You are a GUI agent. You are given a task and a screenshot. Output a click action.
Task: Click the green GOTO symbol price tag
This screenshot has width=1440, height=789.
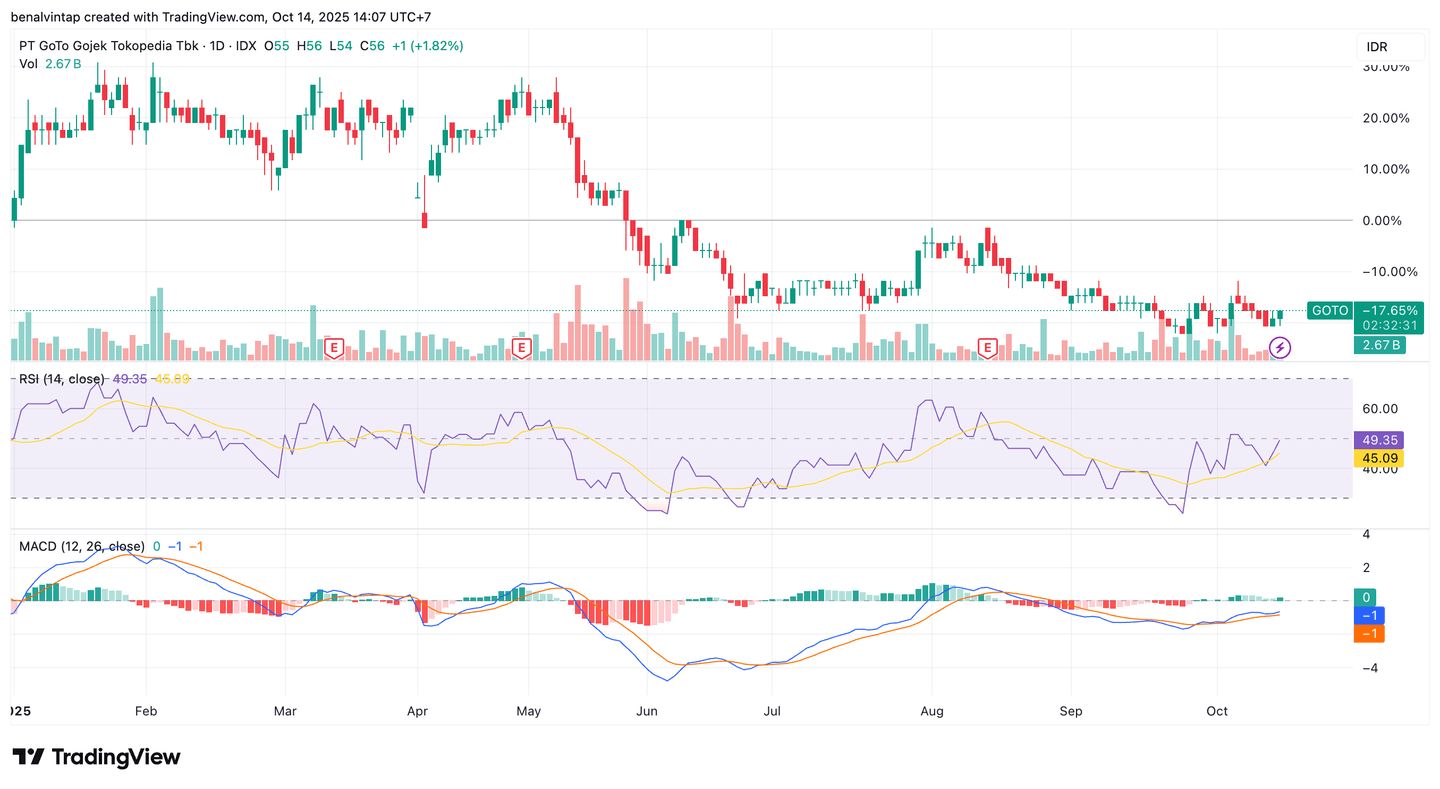[1329, 311]
